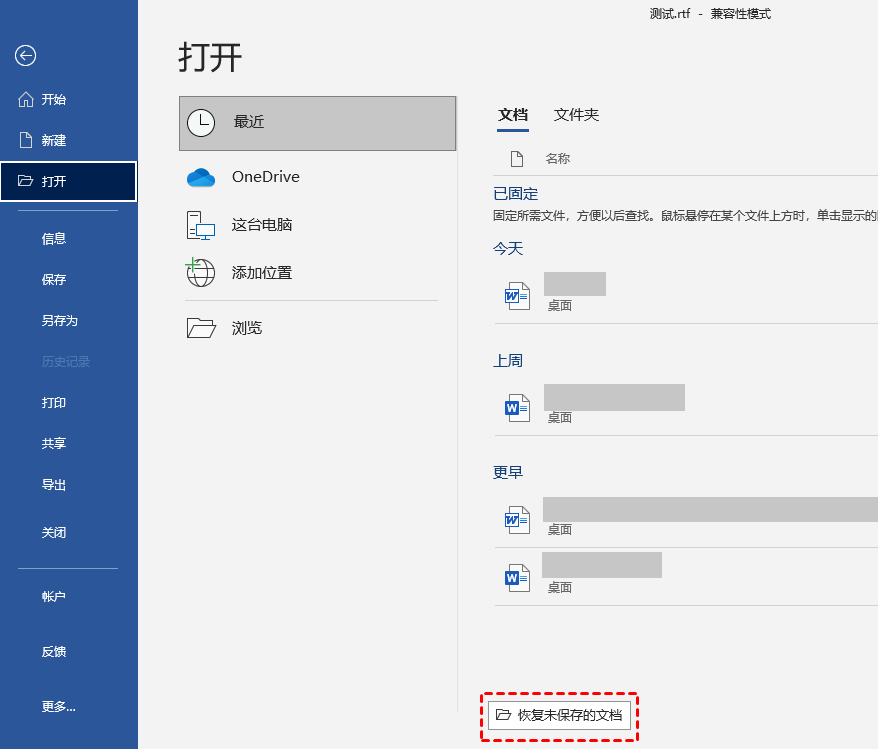
Task: Click the 添加位置 label
Action: [x=262, y=273]
